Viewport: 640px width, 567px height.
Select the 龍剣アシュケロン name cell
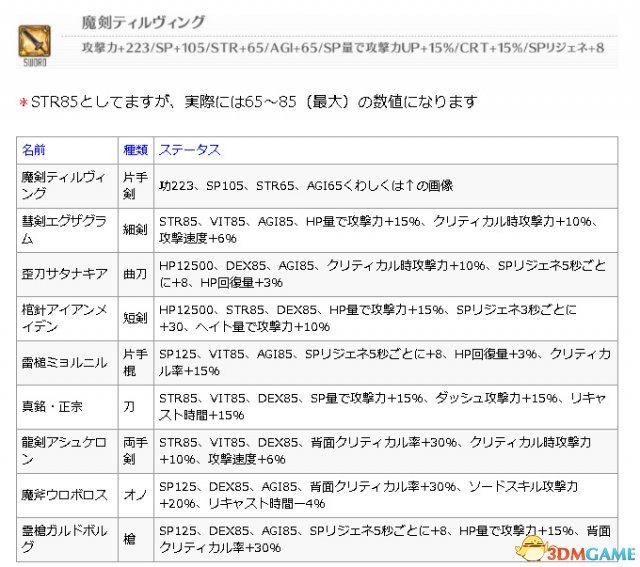[67, 451]
